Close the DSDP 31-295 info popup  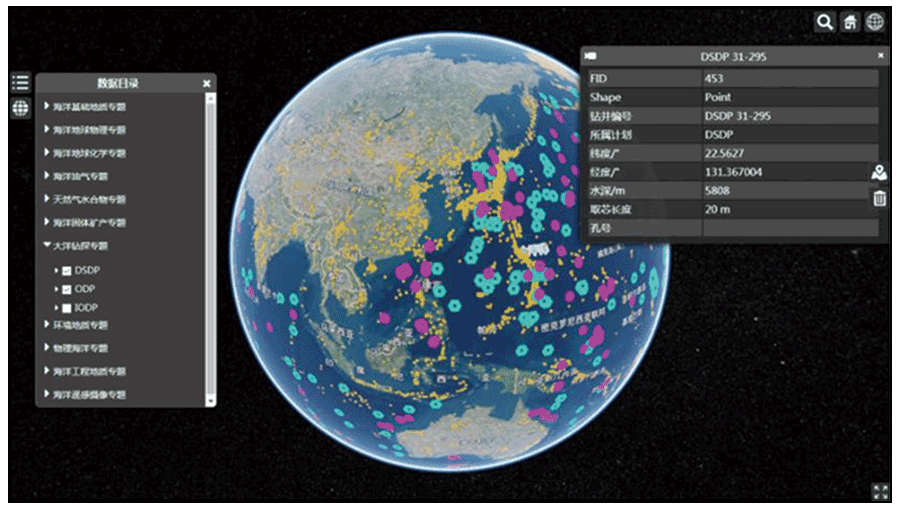pyautogui.click(x=881, y=57)
